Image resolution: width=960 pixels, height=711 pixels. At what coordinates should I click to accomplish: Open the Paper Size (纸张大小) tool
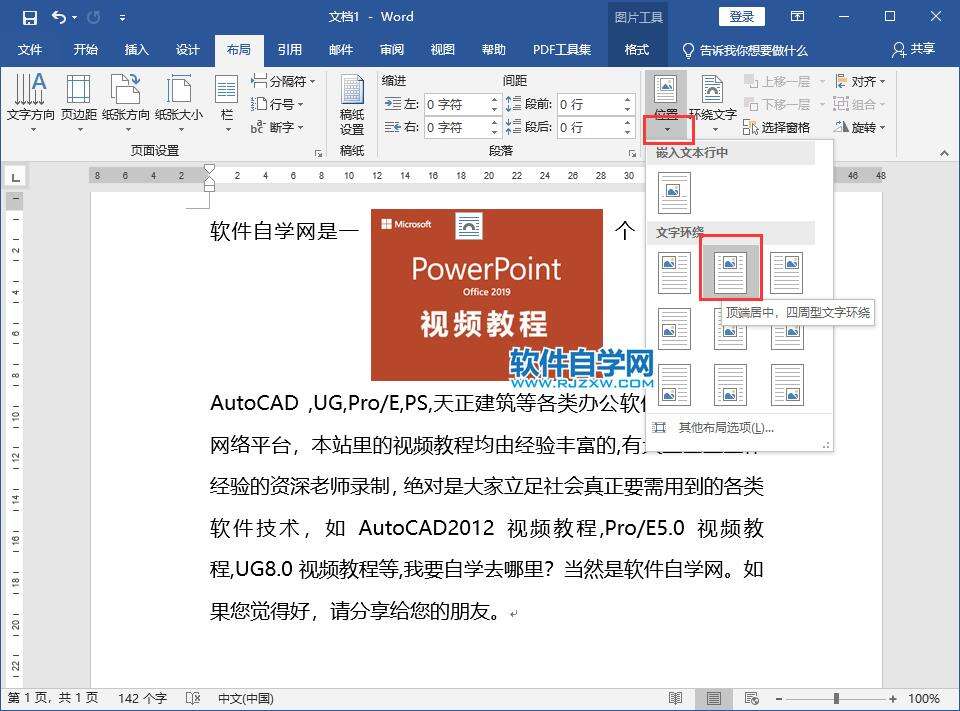(x=179, y=102)
